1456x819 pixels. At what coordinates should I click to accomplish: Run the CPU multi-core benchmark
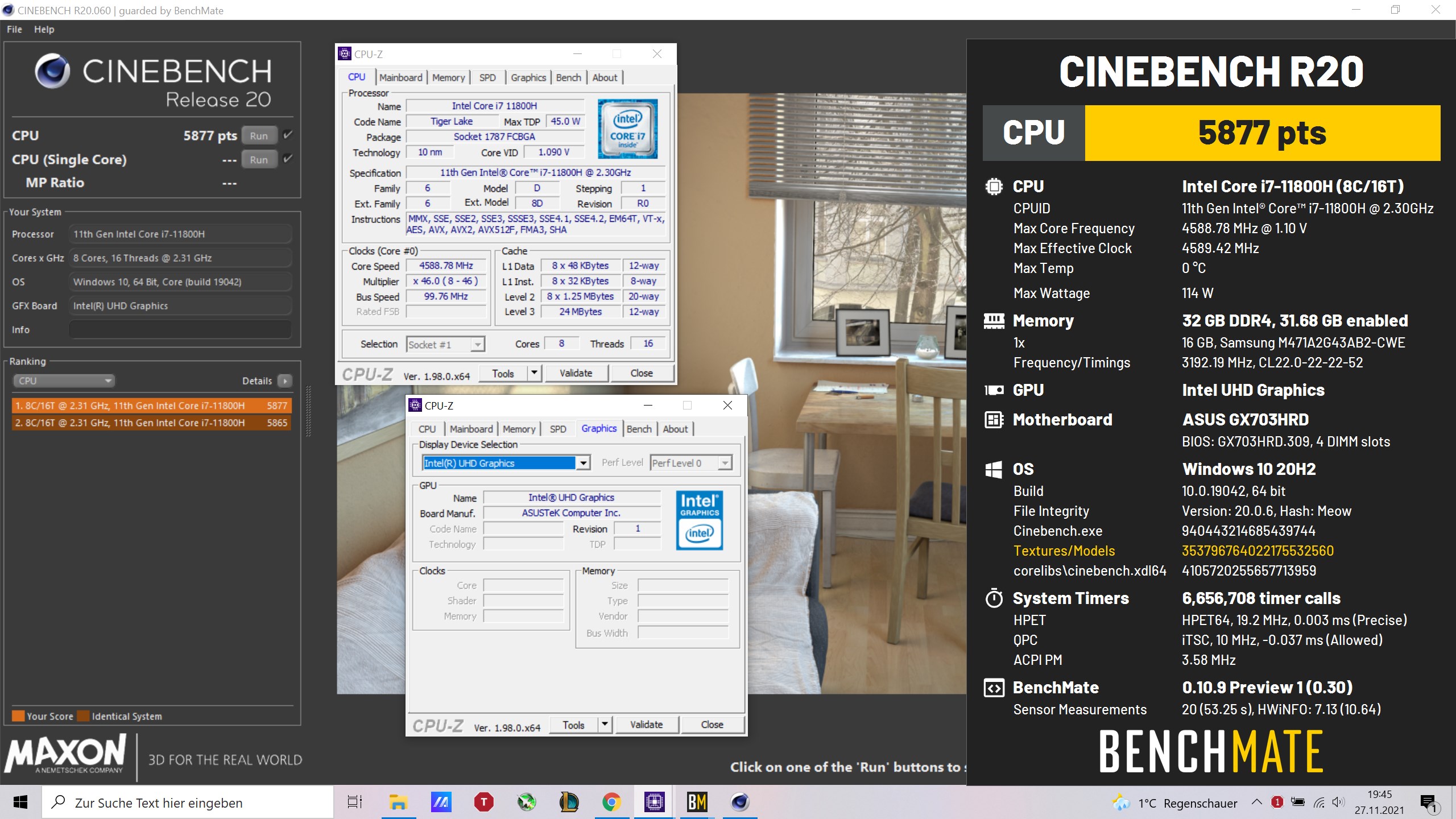point(259,136)
